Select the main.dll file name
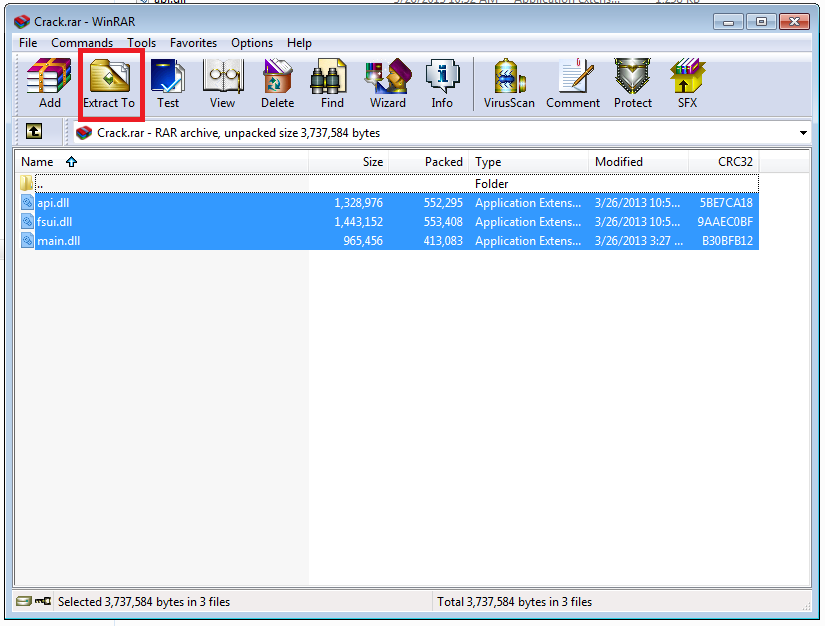 pos(59,240)
